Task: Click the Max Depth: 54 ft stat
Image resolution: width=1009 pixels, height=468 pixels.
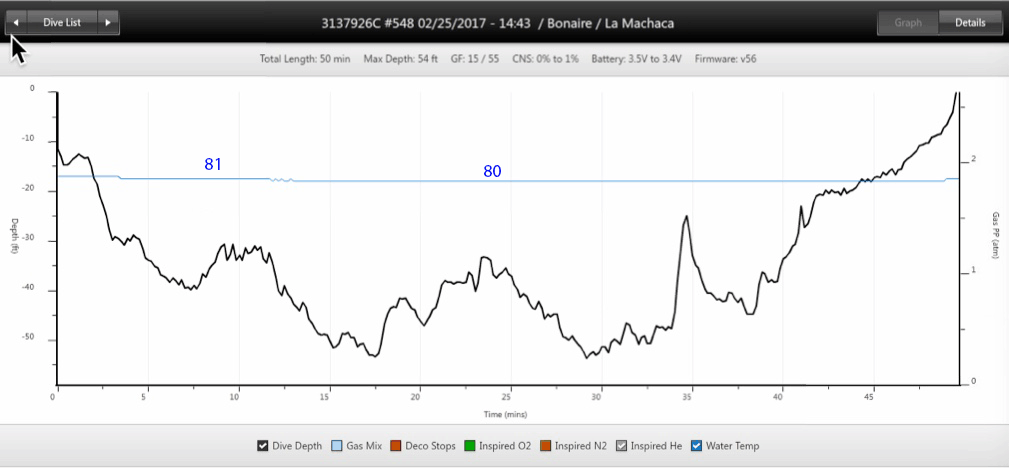Action: click(398, 59)
